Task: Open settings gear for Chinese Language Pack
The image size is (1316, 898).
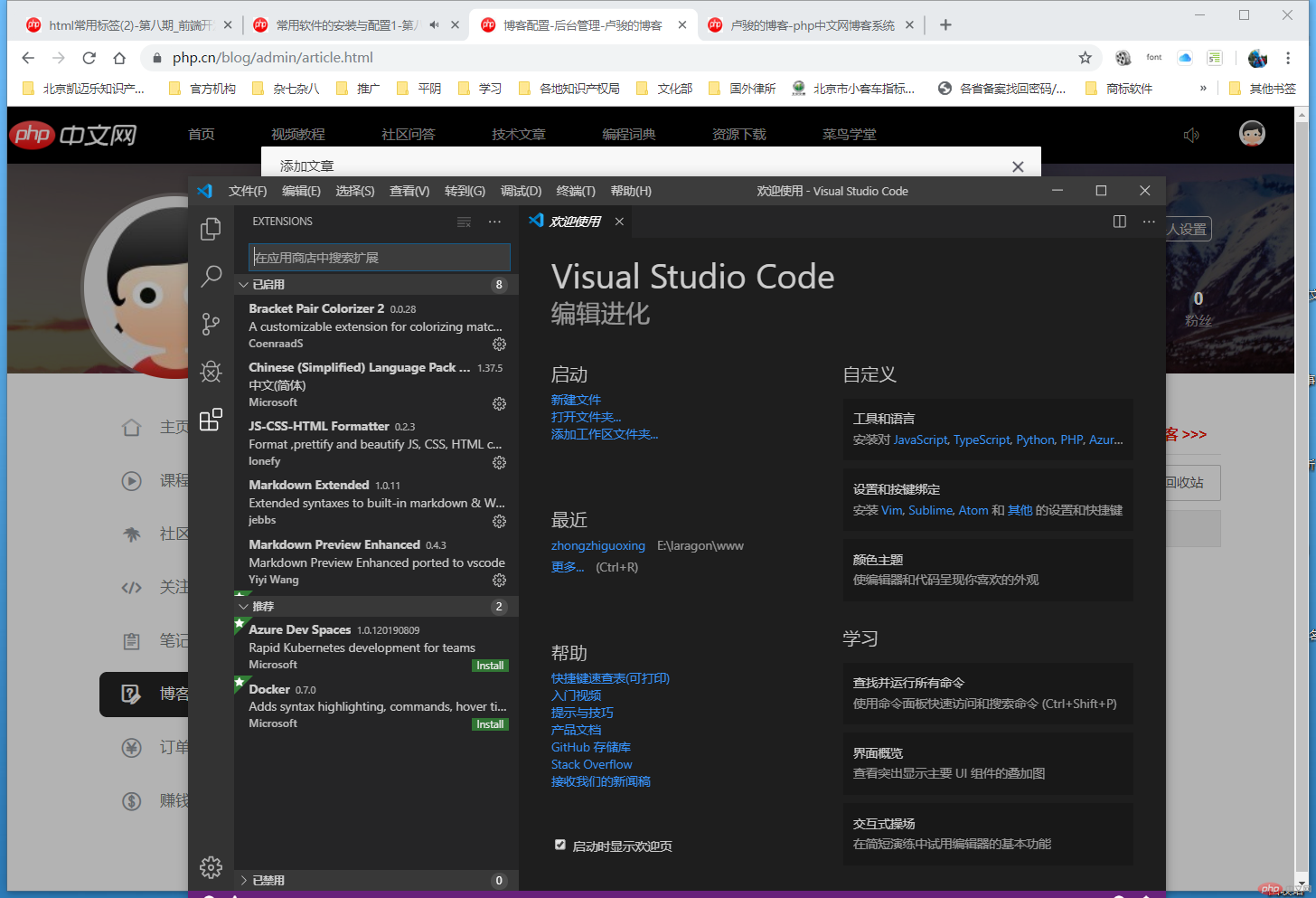Action: click(499, 403)
